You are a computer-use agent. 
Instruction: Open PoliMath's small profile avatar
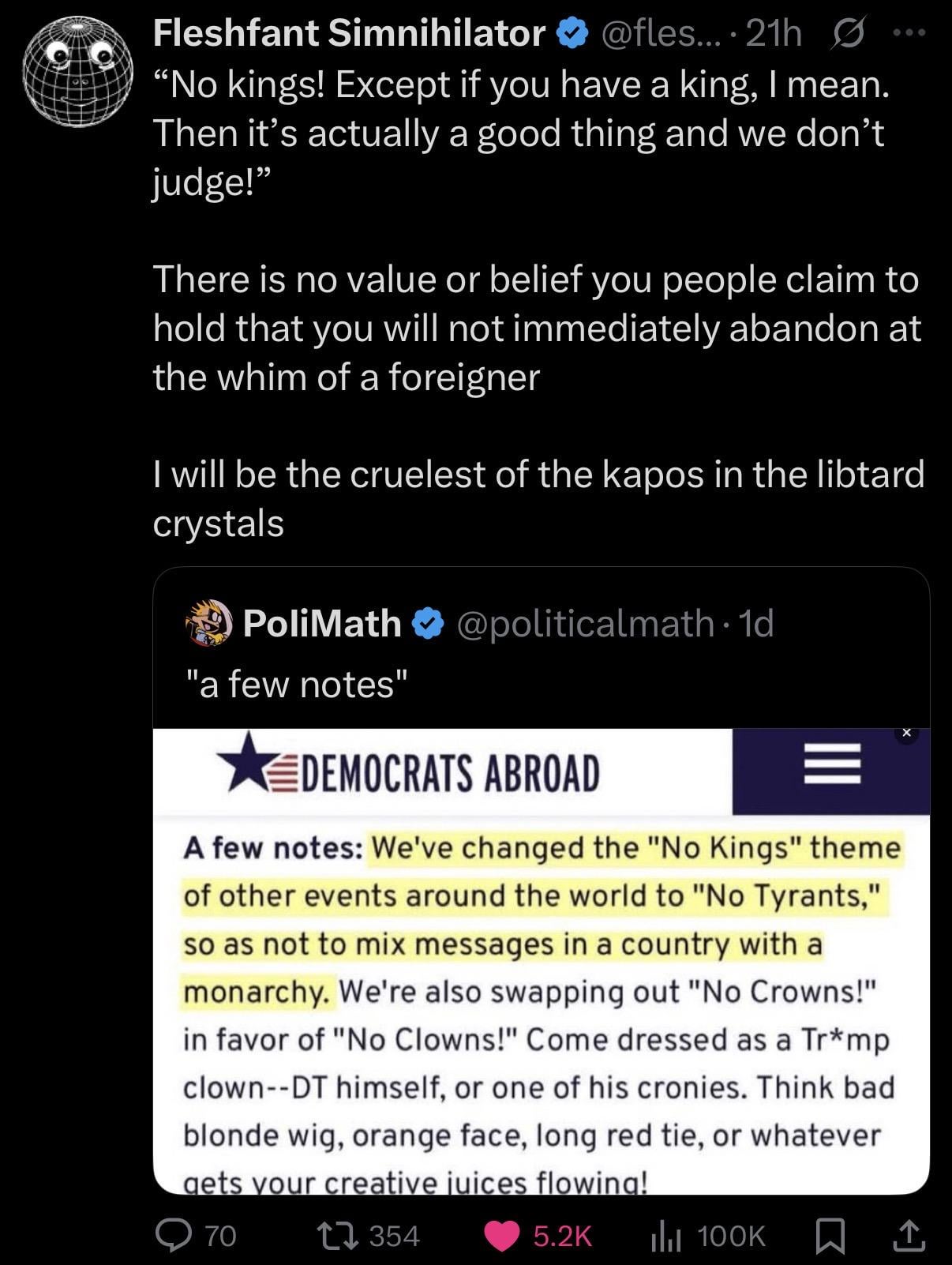pos(209,623)
